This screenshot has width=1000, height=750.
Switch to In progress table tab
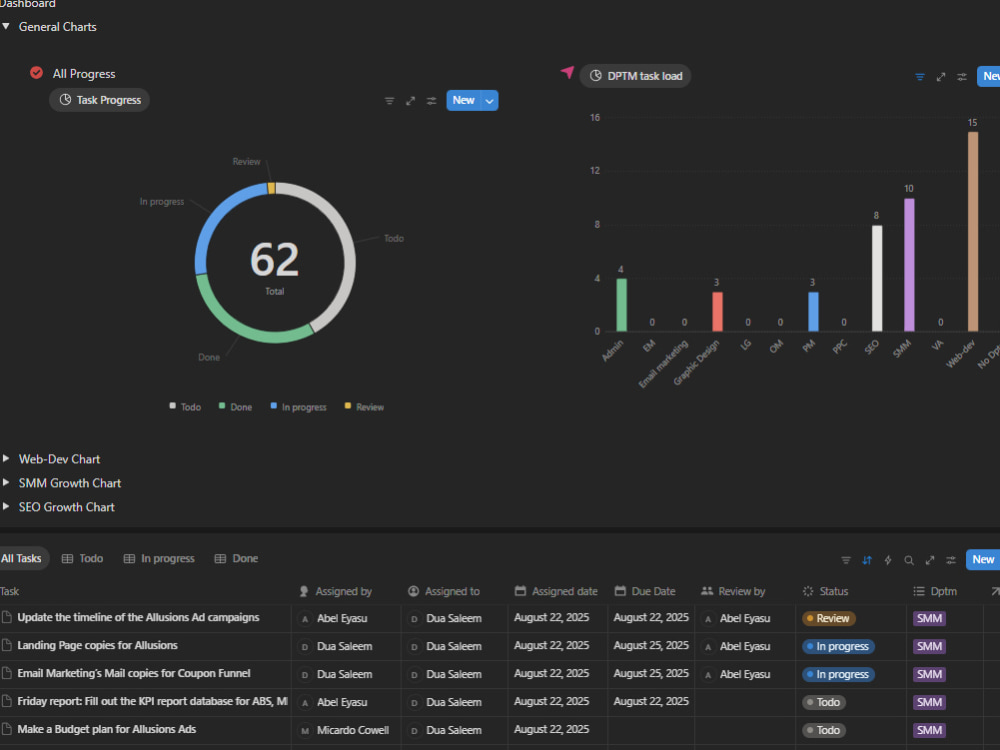pos(159,559)
